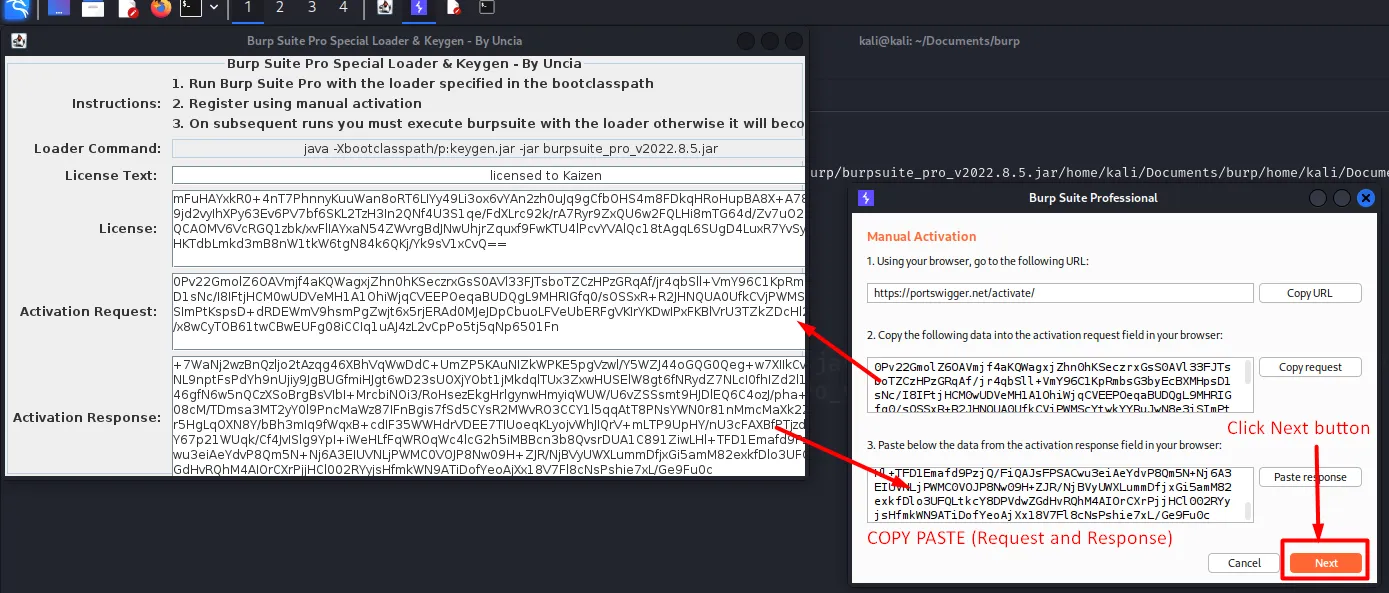Open the terminal emulator launcher icon
This screenshot has height=593, width=1389.
[190, 10]
